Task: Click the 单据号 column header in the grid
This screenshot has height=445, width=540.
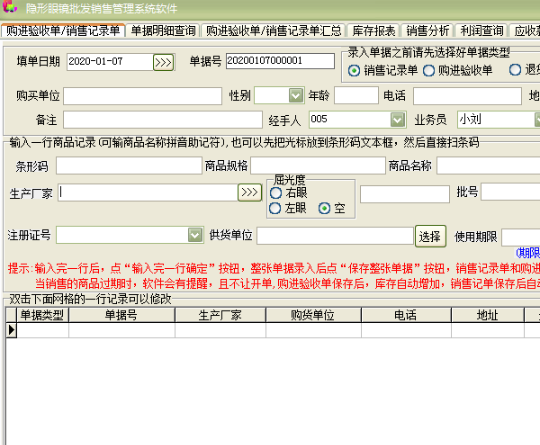Action: (x=122, y=315)
